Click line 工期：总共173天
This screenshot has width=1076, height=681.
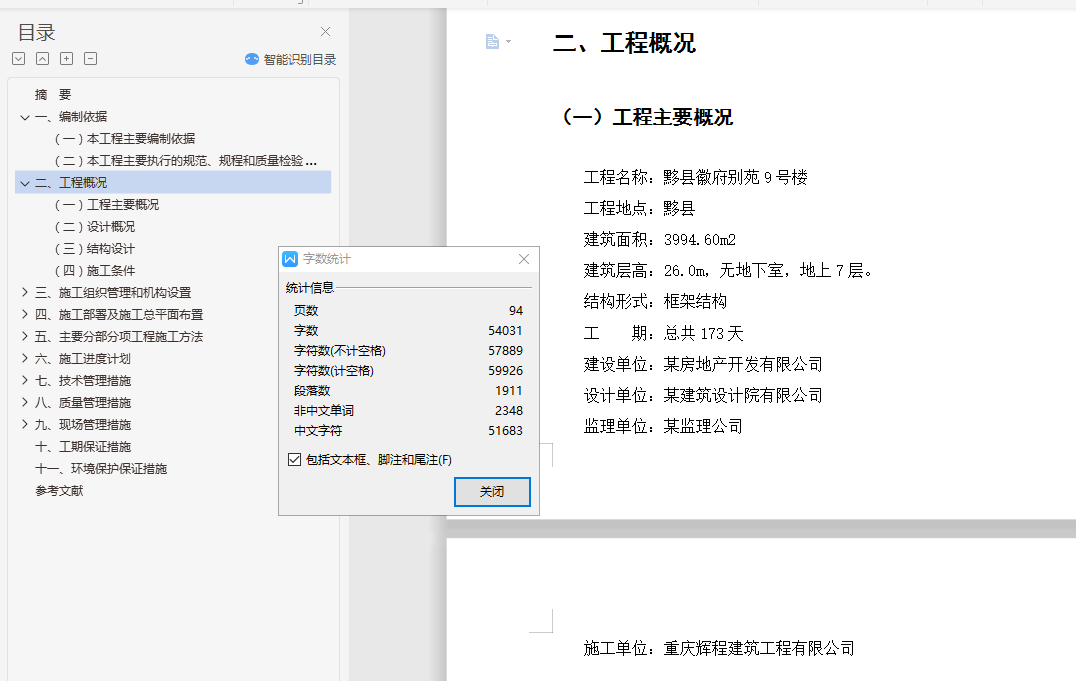(x=663, y=333)
